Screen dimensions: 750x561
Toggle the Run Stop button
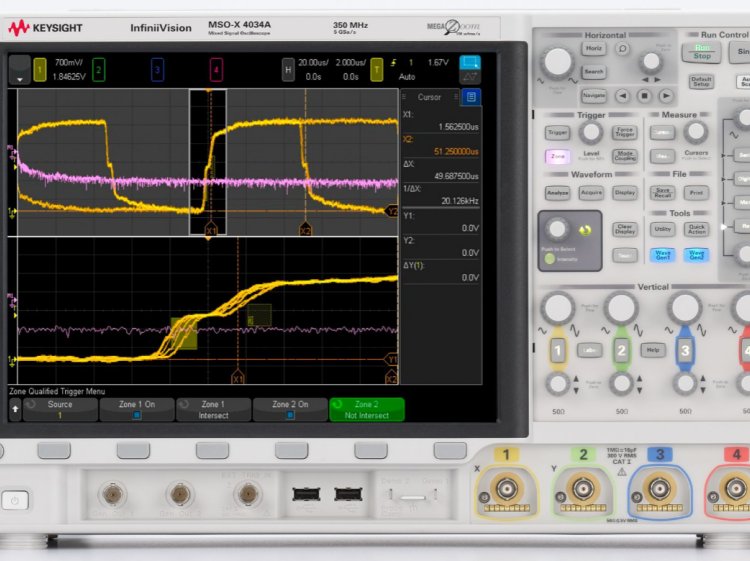point(702,52)
